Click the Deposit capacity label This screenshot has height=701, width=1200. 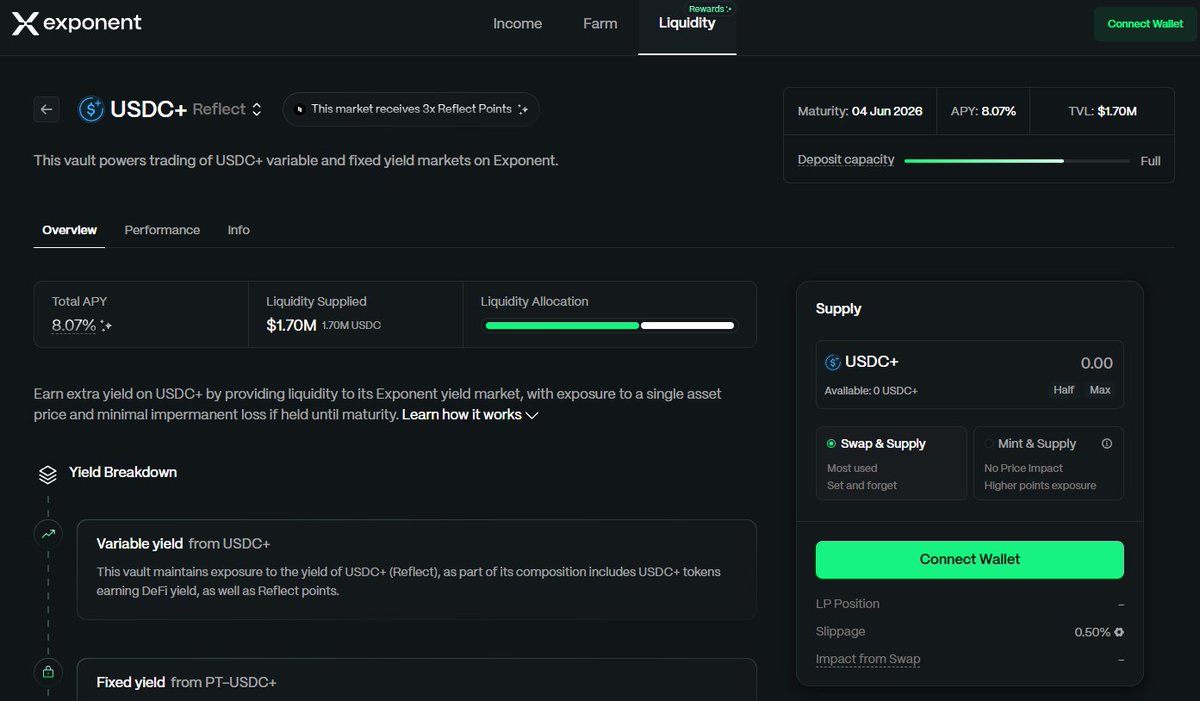point(846,160)
